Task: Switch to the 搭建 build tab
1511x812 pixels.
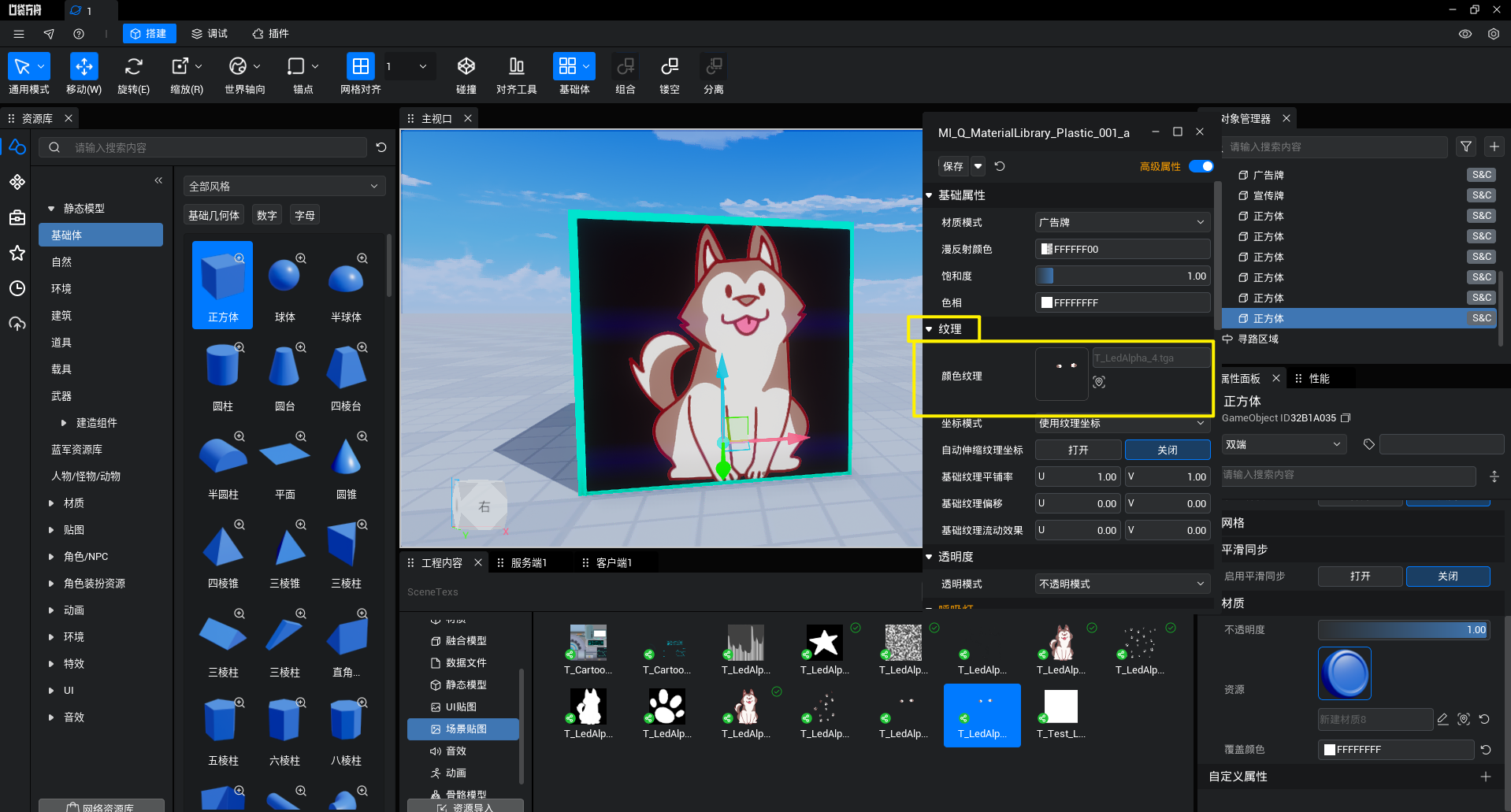Action: 149,34
